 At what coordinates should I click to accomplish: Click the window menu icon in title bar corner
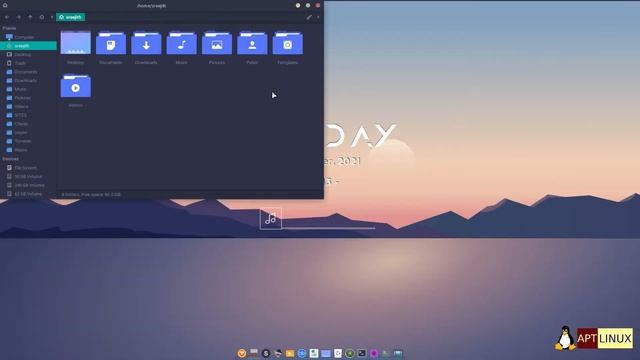tap(5, 5)
